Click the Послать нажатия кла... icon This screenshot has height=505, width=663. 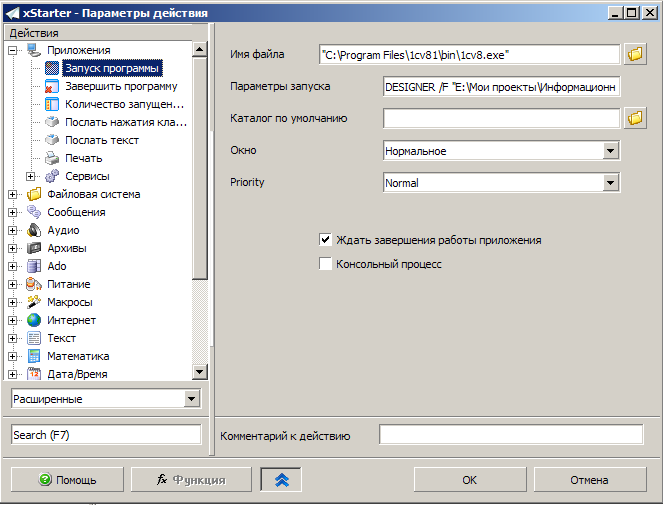tap(52, 122)
